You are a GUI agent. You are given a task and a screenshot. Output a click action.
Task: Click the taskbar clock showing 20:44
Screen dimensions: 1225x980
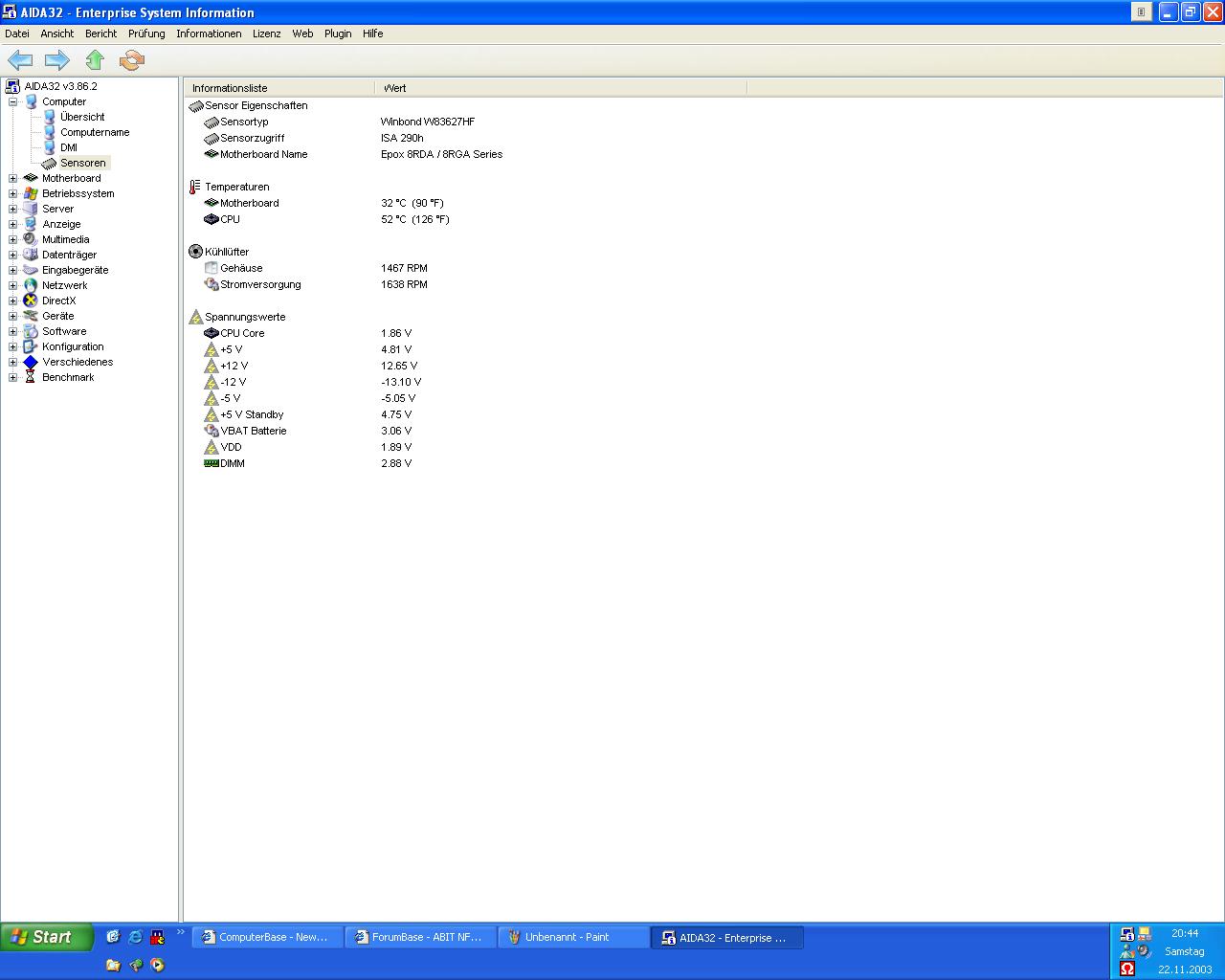[x=1185, y=933]
